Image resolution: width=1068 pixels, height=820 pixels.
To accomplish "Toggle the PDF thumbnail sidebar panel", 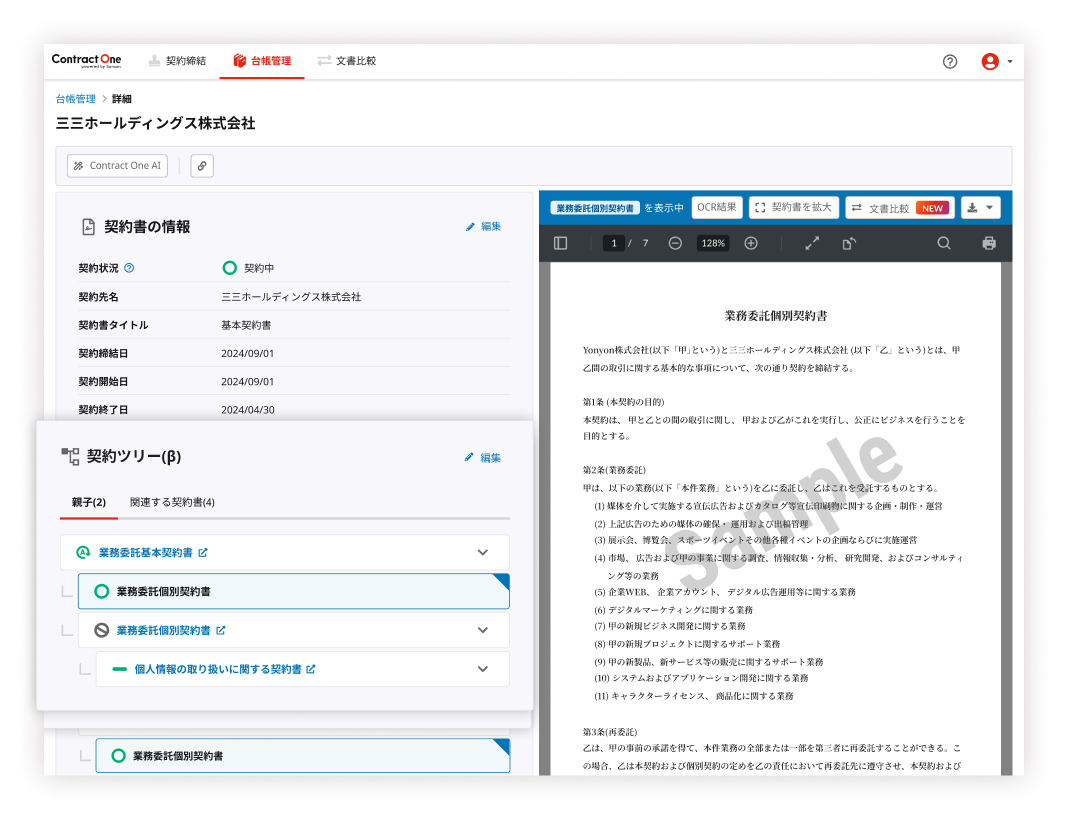I will point(561,243).
